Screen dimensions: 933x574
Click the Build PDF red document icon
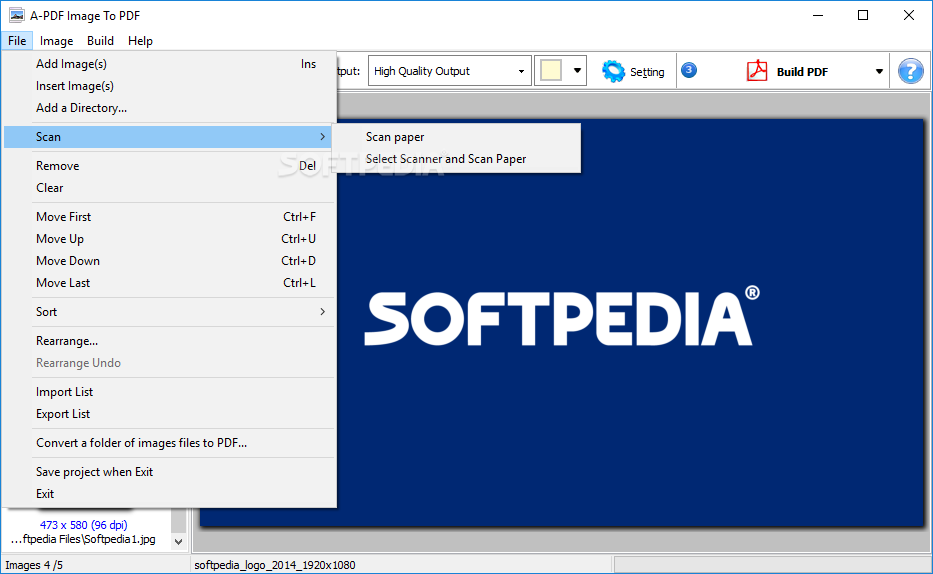click(x=757, y=71)
